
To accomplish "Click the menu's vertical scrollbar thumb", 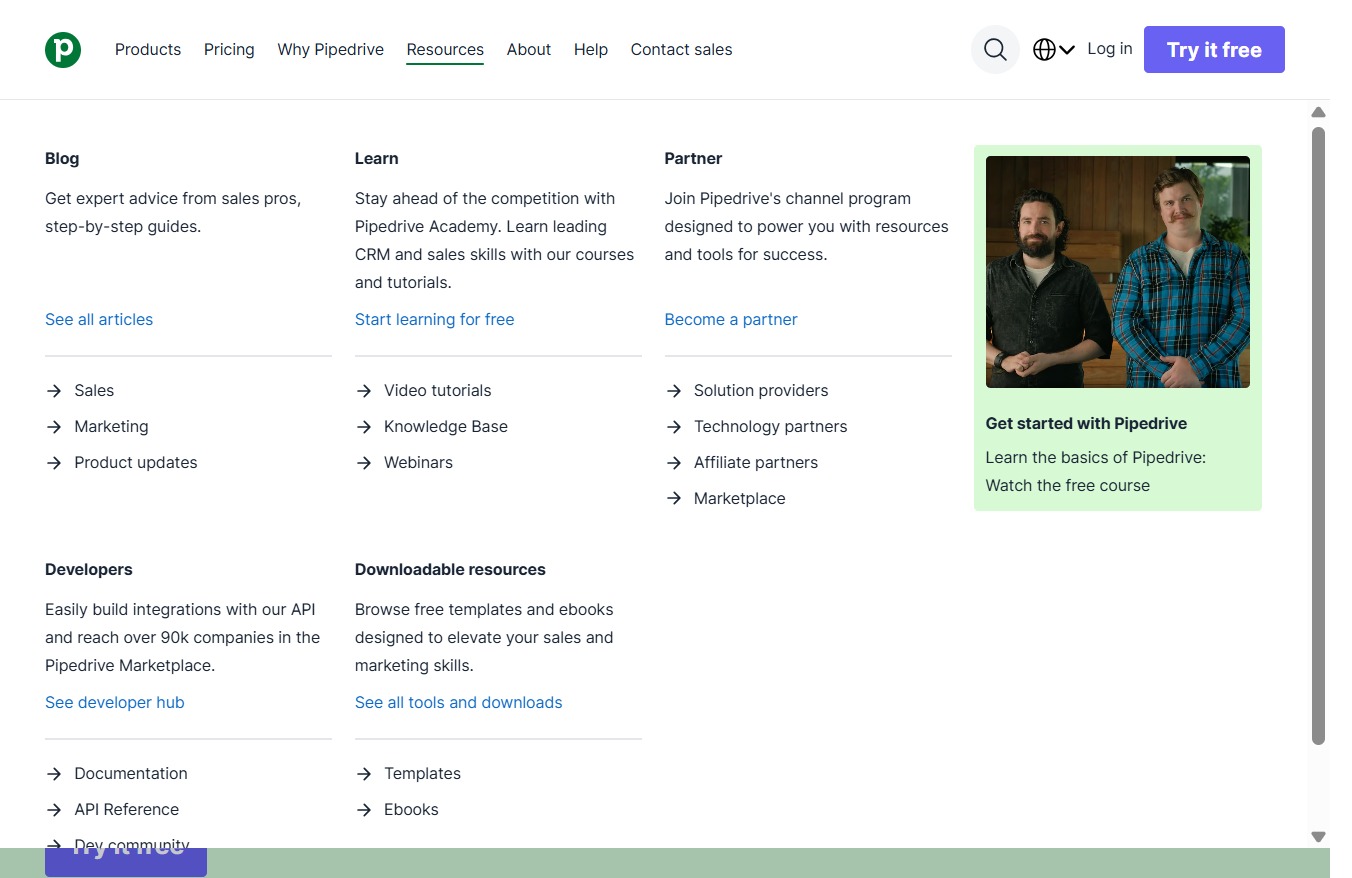I will [x=1318, y=436].
